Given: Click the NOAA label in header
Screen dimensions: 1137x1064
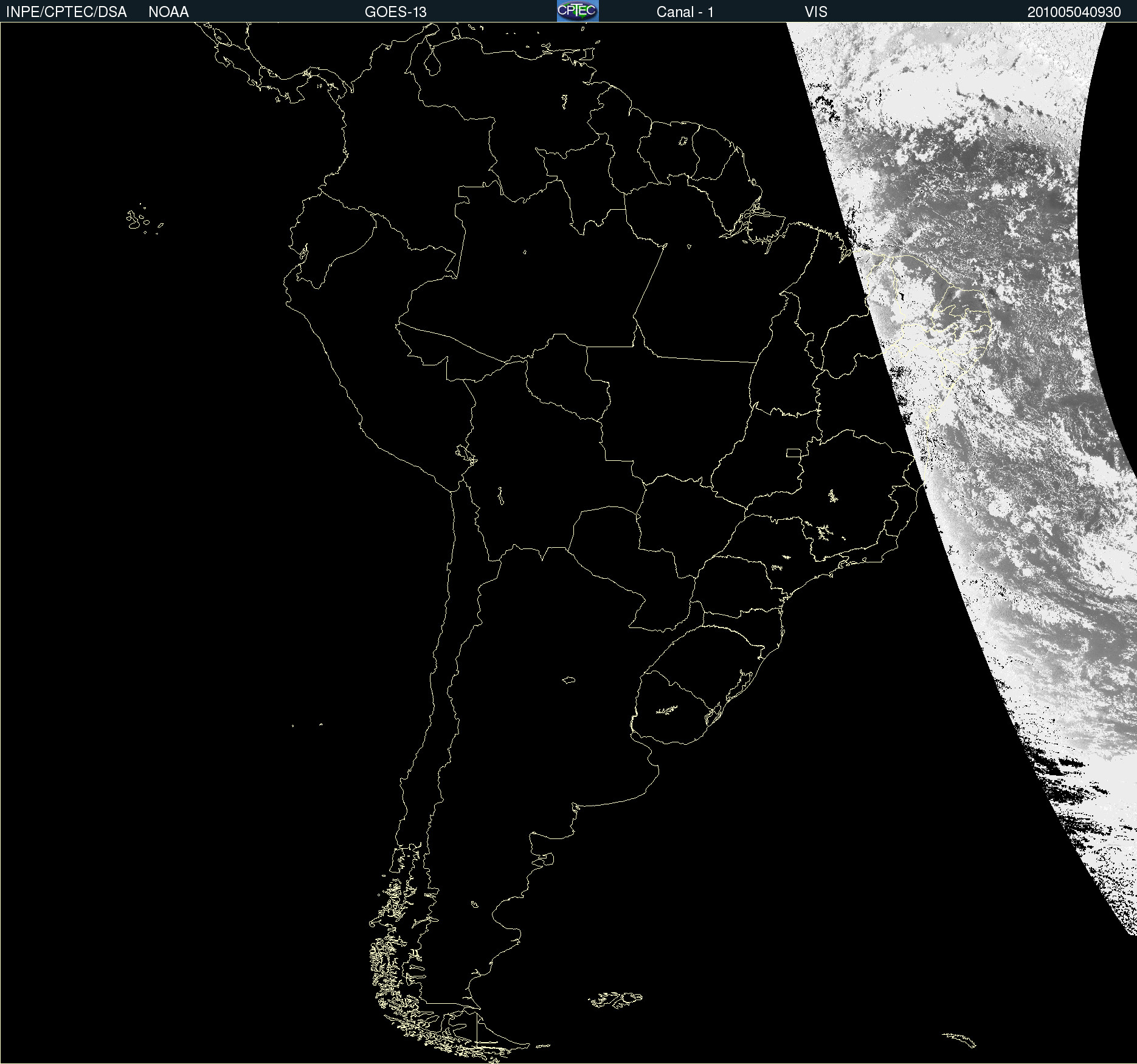Looking at the screenshot, I should pyautogui.click(x=168, y=12).
